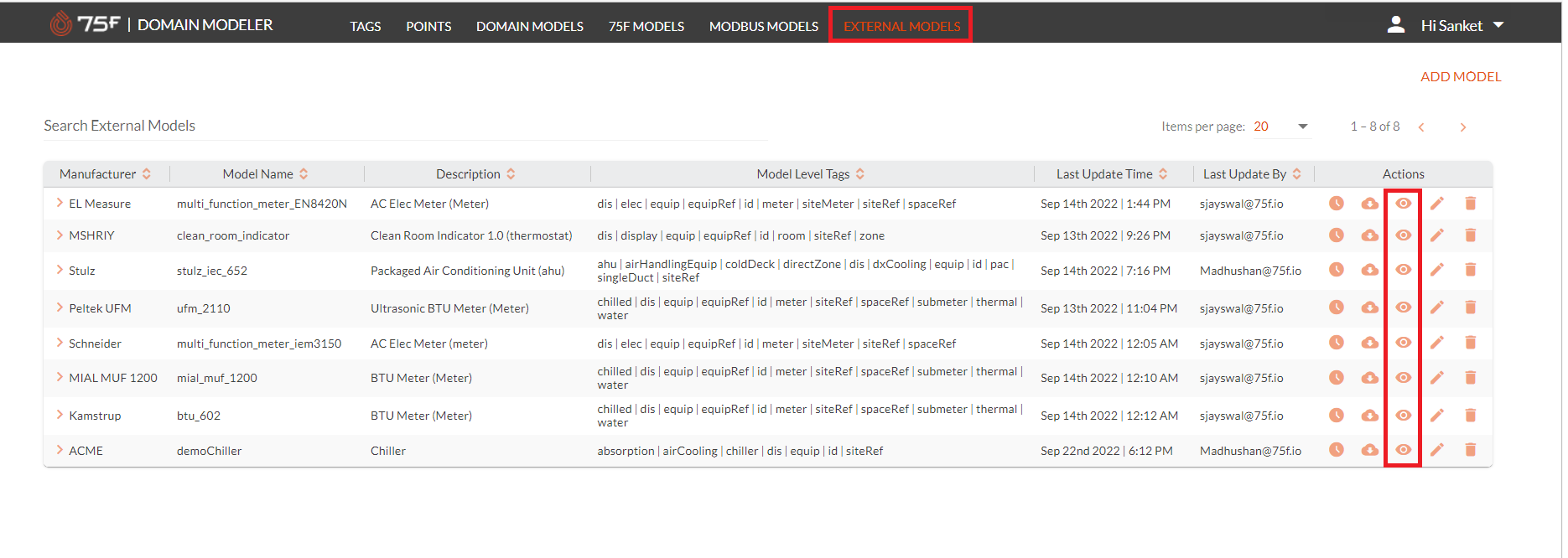Image resolution: width=1568 pixels, height=558 pixels.
Task: View the MSHRIY model via eye icon
Action: coord(1404,235)
